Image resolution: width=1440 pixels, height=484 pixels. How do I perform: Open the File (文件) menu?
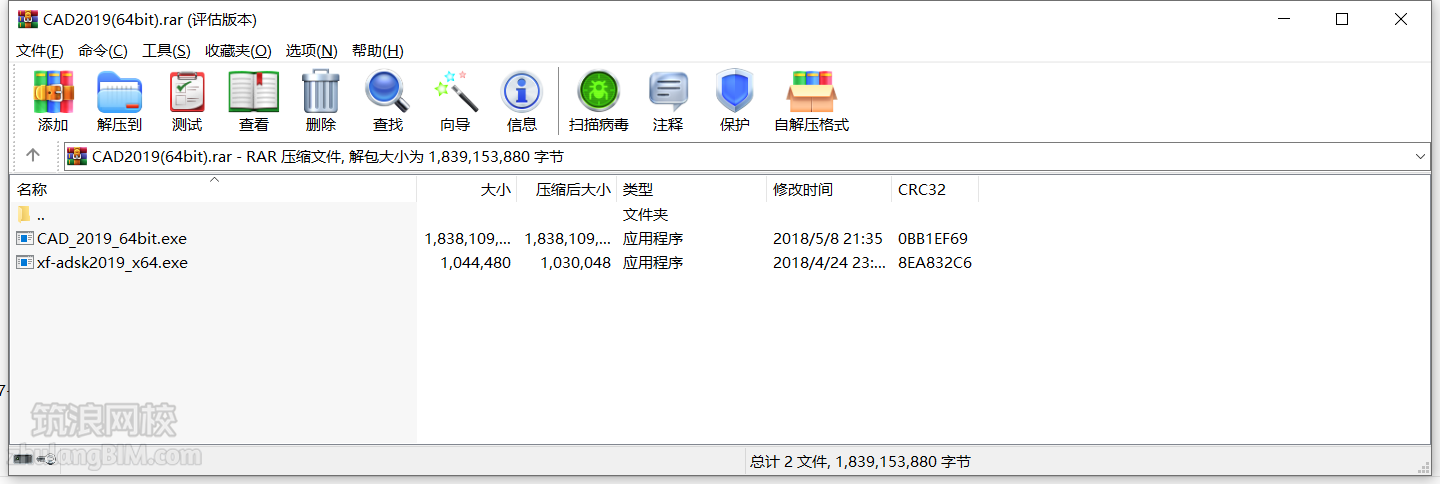click(x=40, y=50)
